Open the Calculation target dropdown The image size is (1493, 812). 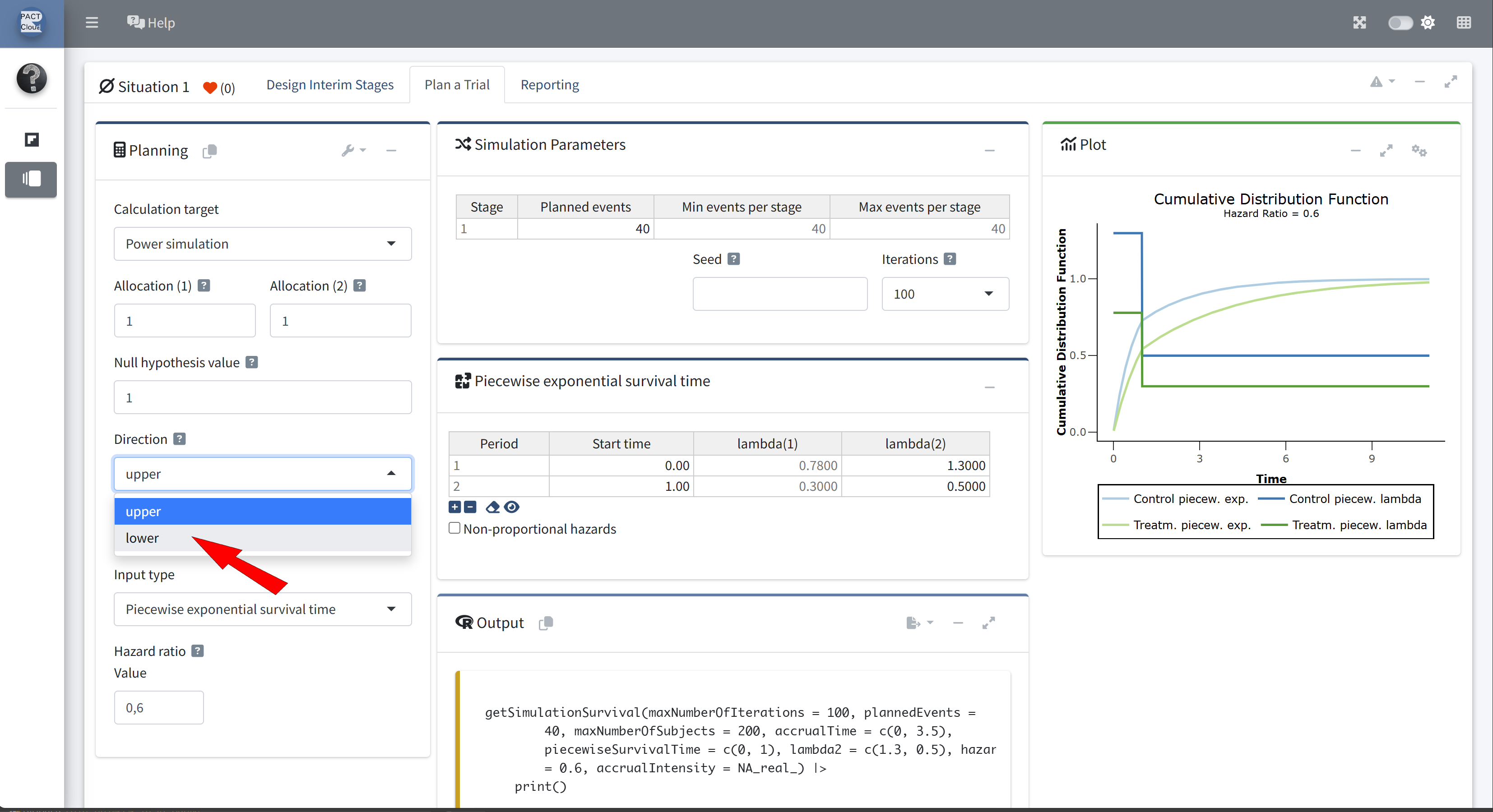tap(262, 244)
